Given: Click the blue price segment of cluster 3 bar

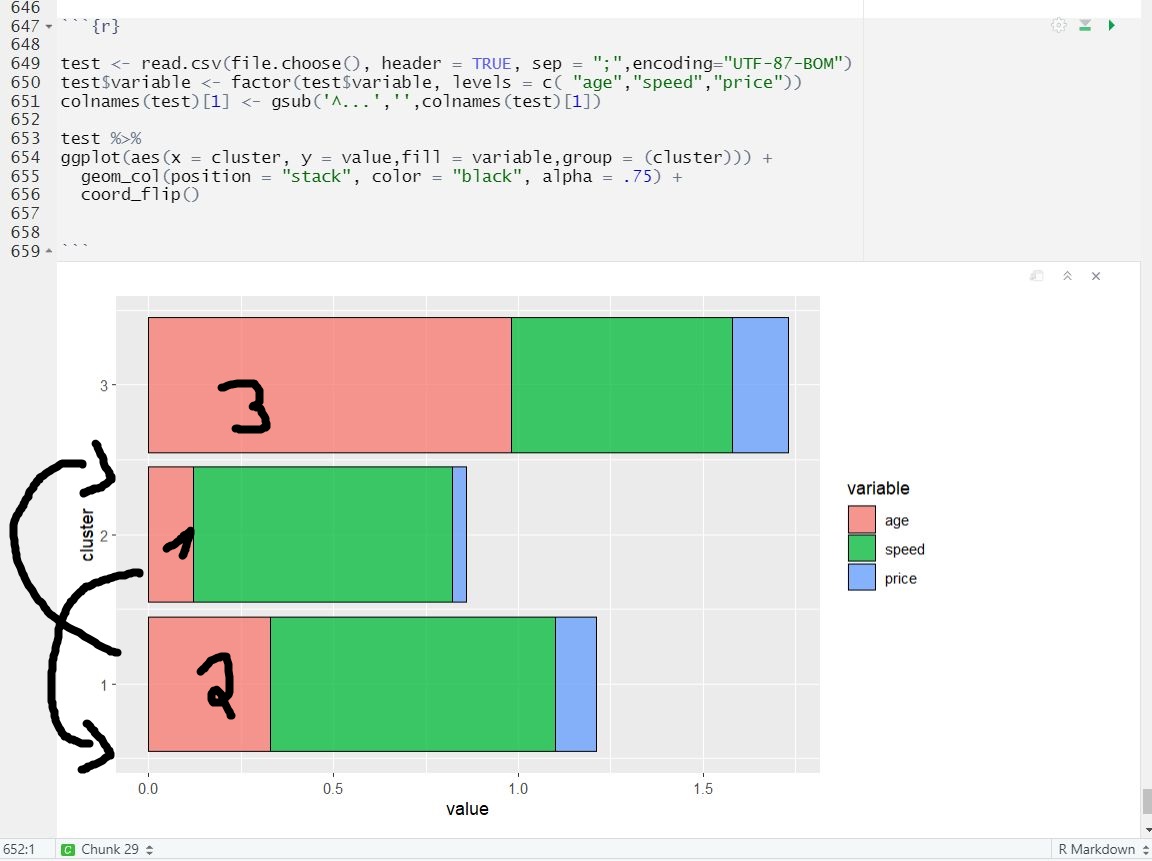Looking at the screenshot, I should click(x=760, y=385).
